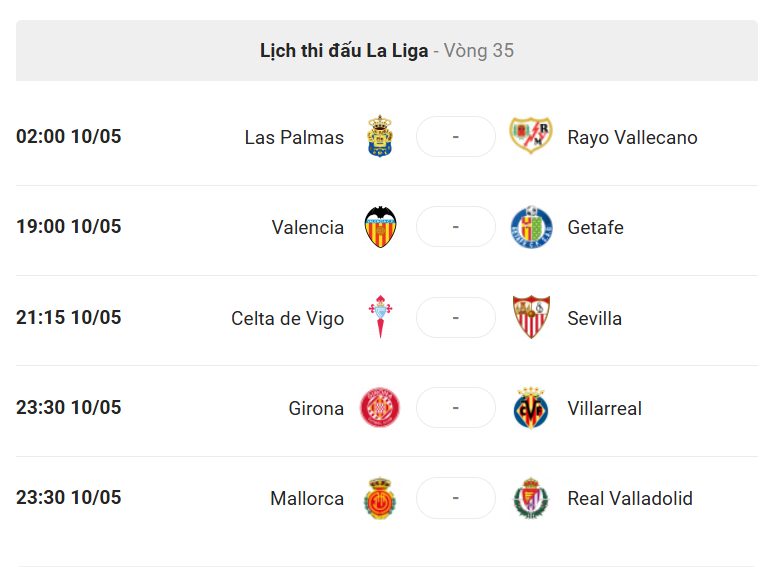Open the Valencia vs Getafe score box
The image size is (762, 567).
point(456,226)
